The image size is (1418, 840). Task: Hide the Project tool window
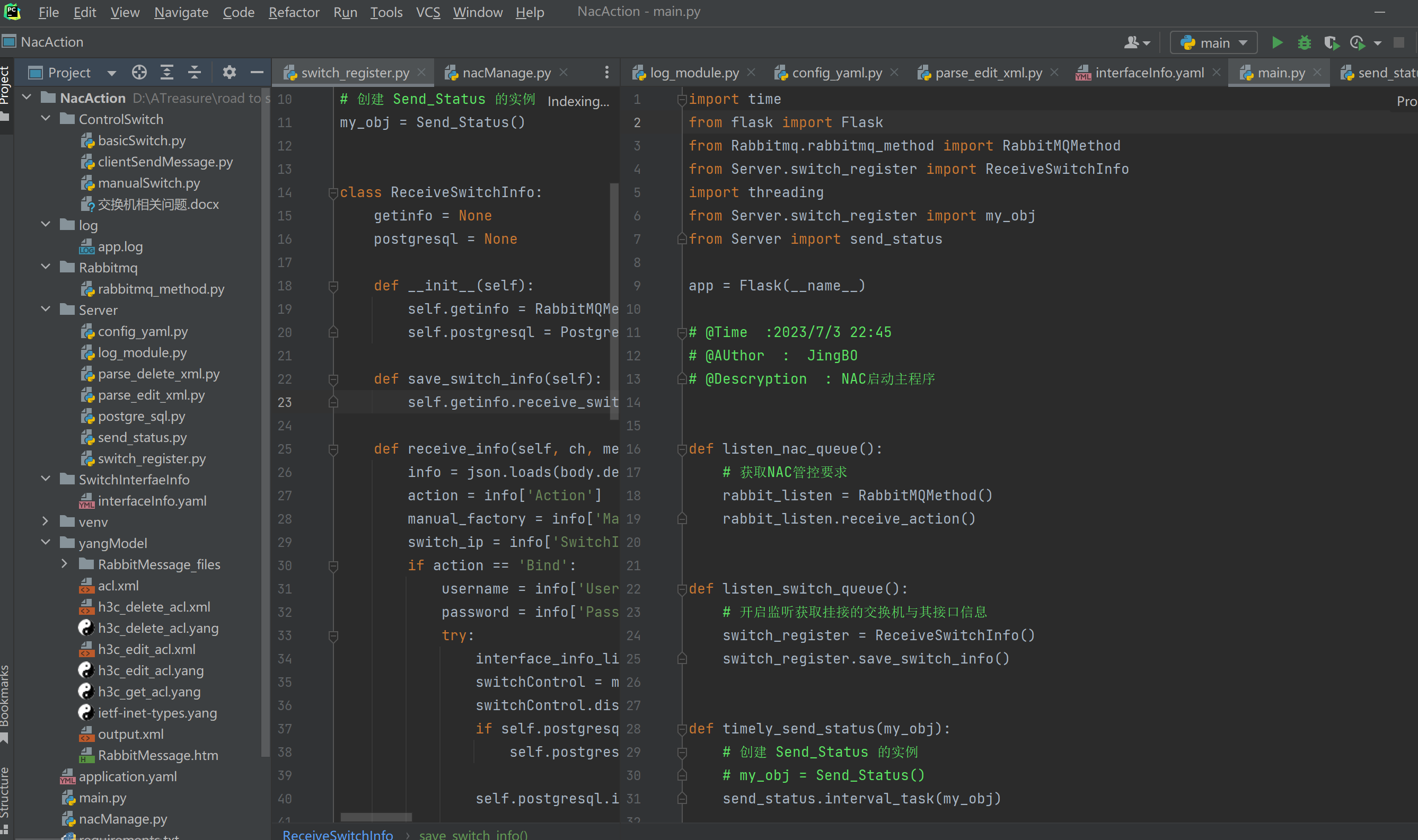pyautogui.click(x=257, y=73)
